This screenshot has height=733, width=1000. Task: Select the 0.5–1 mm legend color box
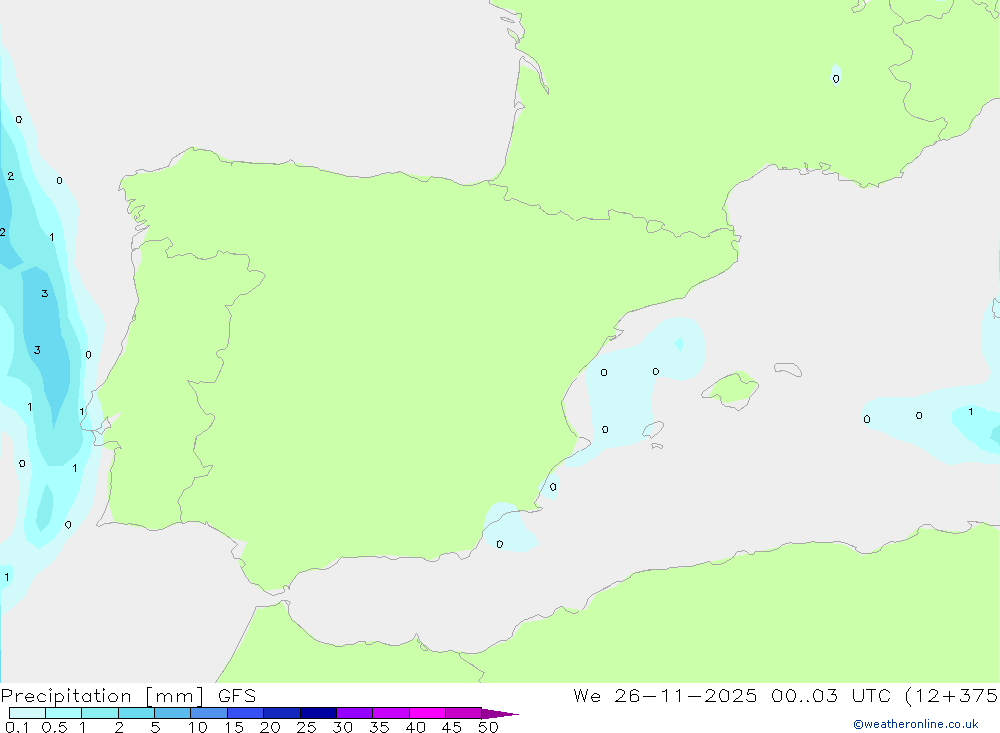pos(64,713)
